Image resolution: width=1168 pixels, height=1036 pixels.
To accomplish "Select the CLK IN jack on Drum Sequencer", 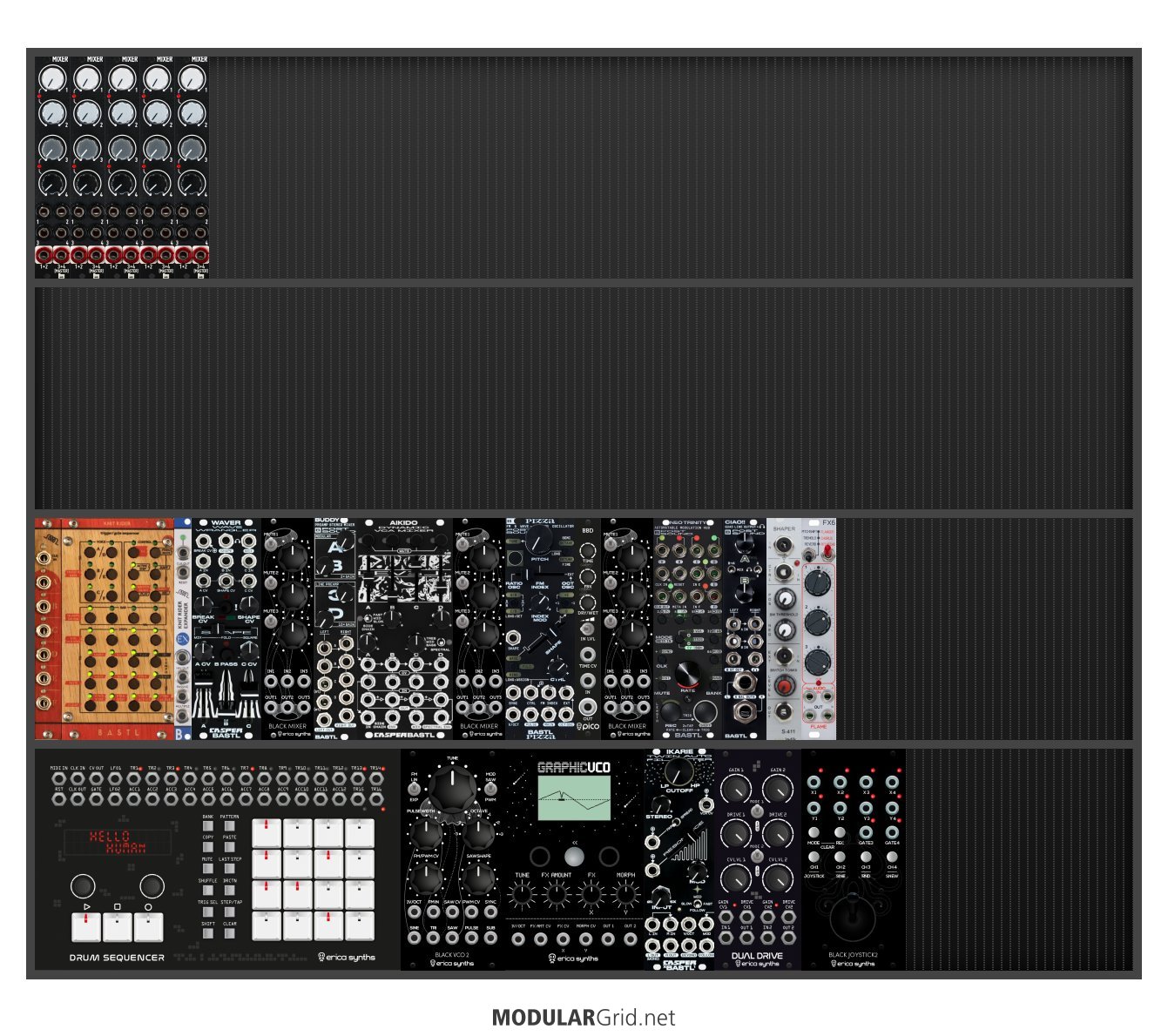I will 78,778.
